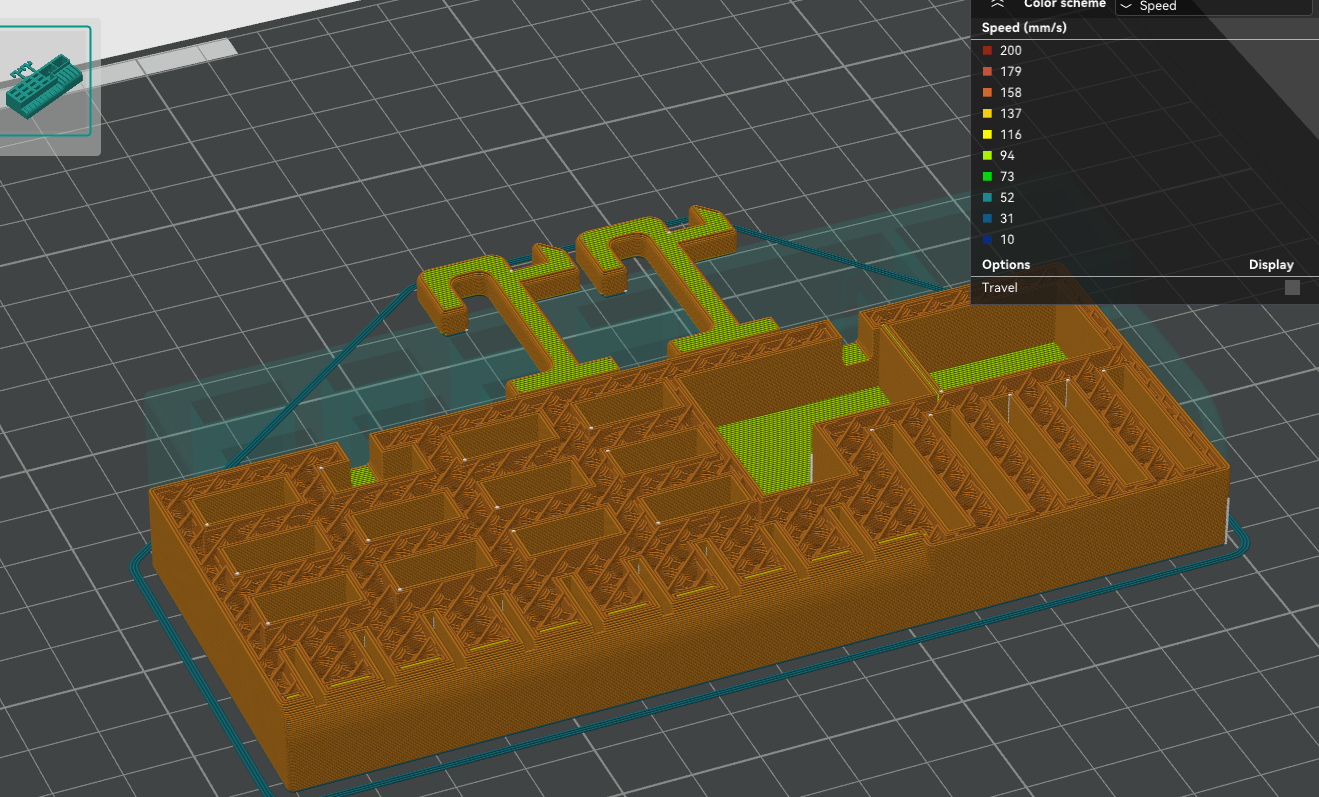The height and width of the screenshot is (797, 1319).
Task: Click the "Options" section heading
Action: [x=1006, y=265]
